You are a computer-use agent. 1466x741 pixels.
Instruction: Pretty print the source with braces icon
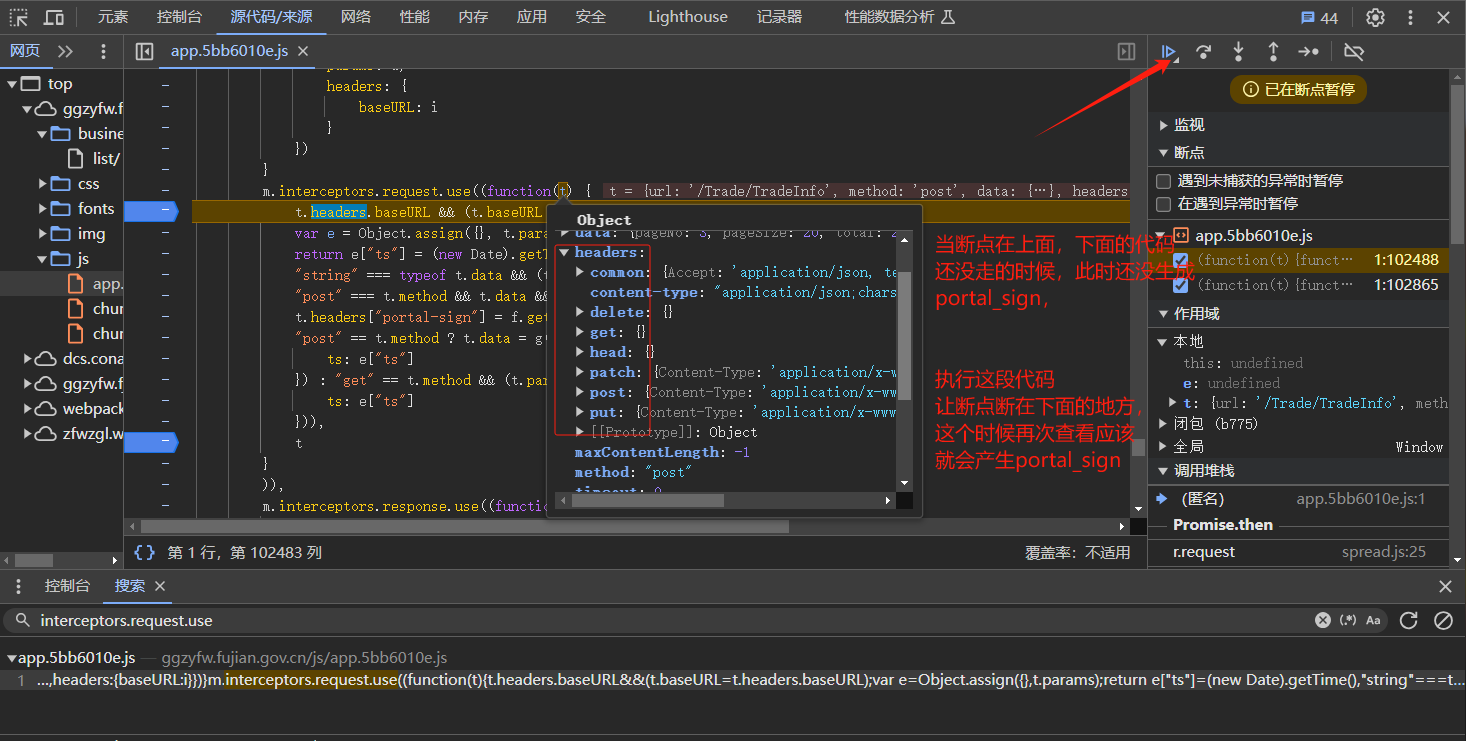pos(144,552)
